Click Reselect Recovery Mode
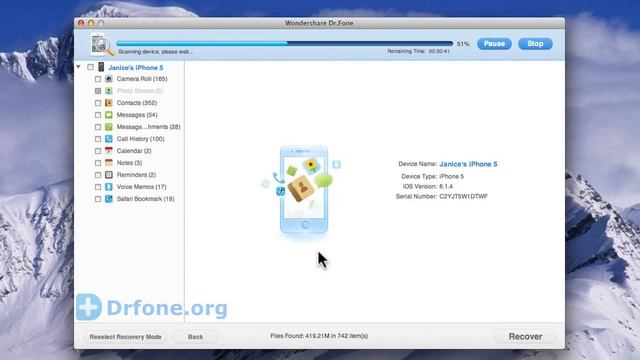 (x=125, y=337)
